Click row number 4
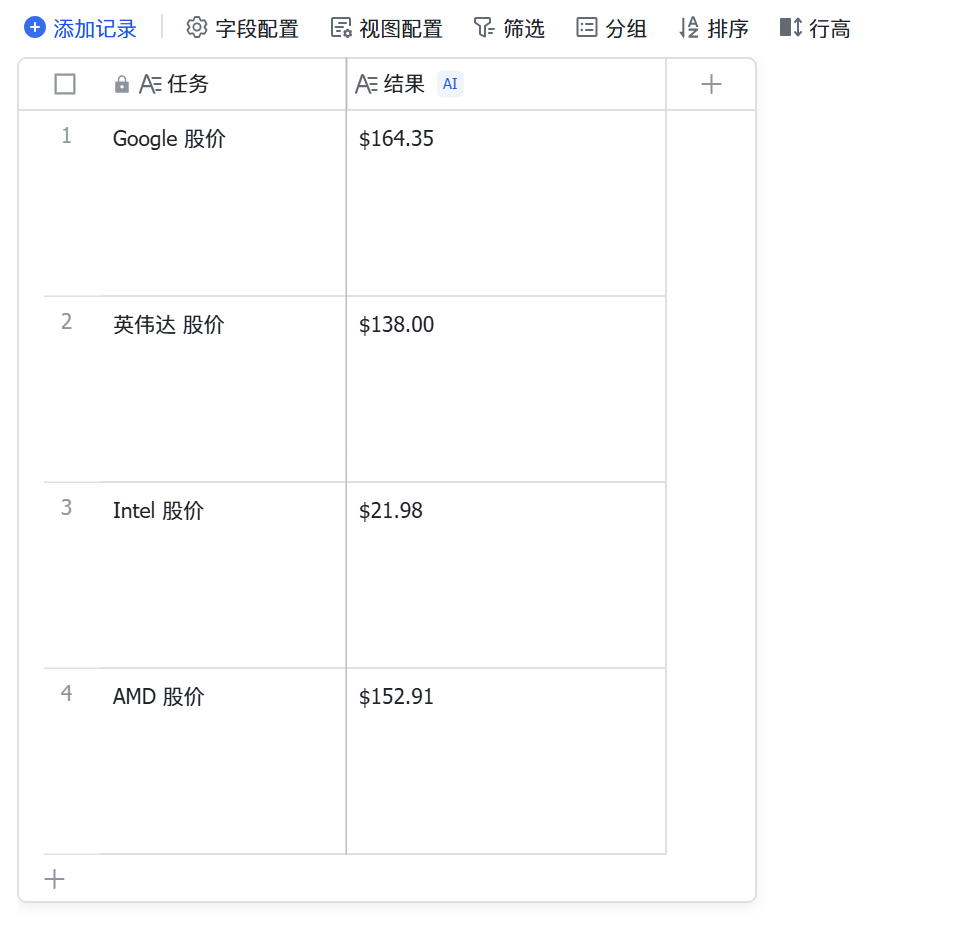The image size is (973, 942). [x=66, y=693]
